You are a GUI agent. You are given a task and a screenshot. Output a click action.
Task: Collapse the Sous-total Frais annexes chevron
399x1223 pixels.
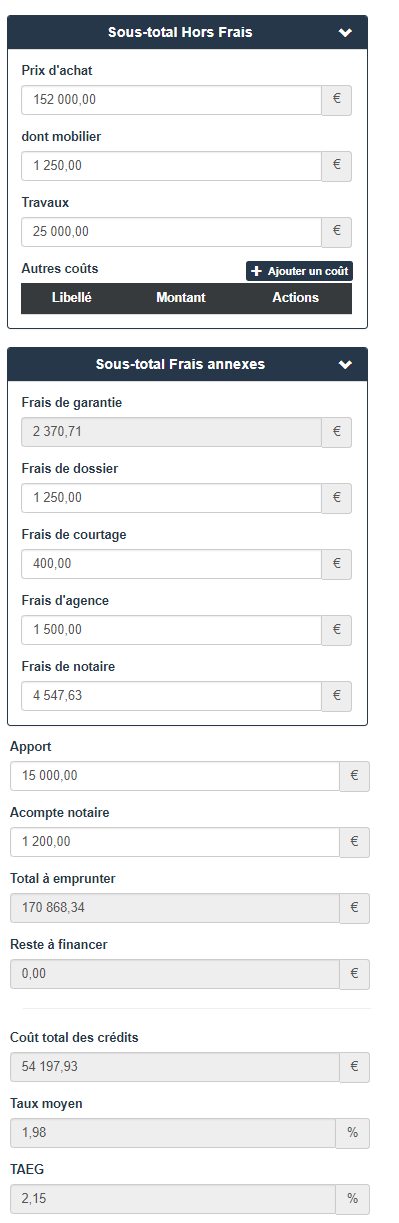[x=345, y=365]
